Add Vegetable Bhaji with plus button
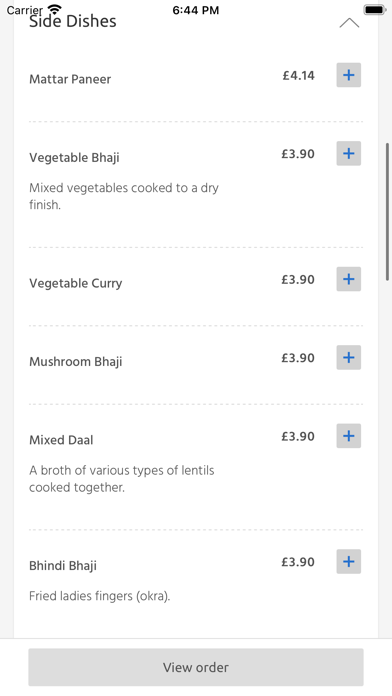The image size is (392, 696). (348, 154)
